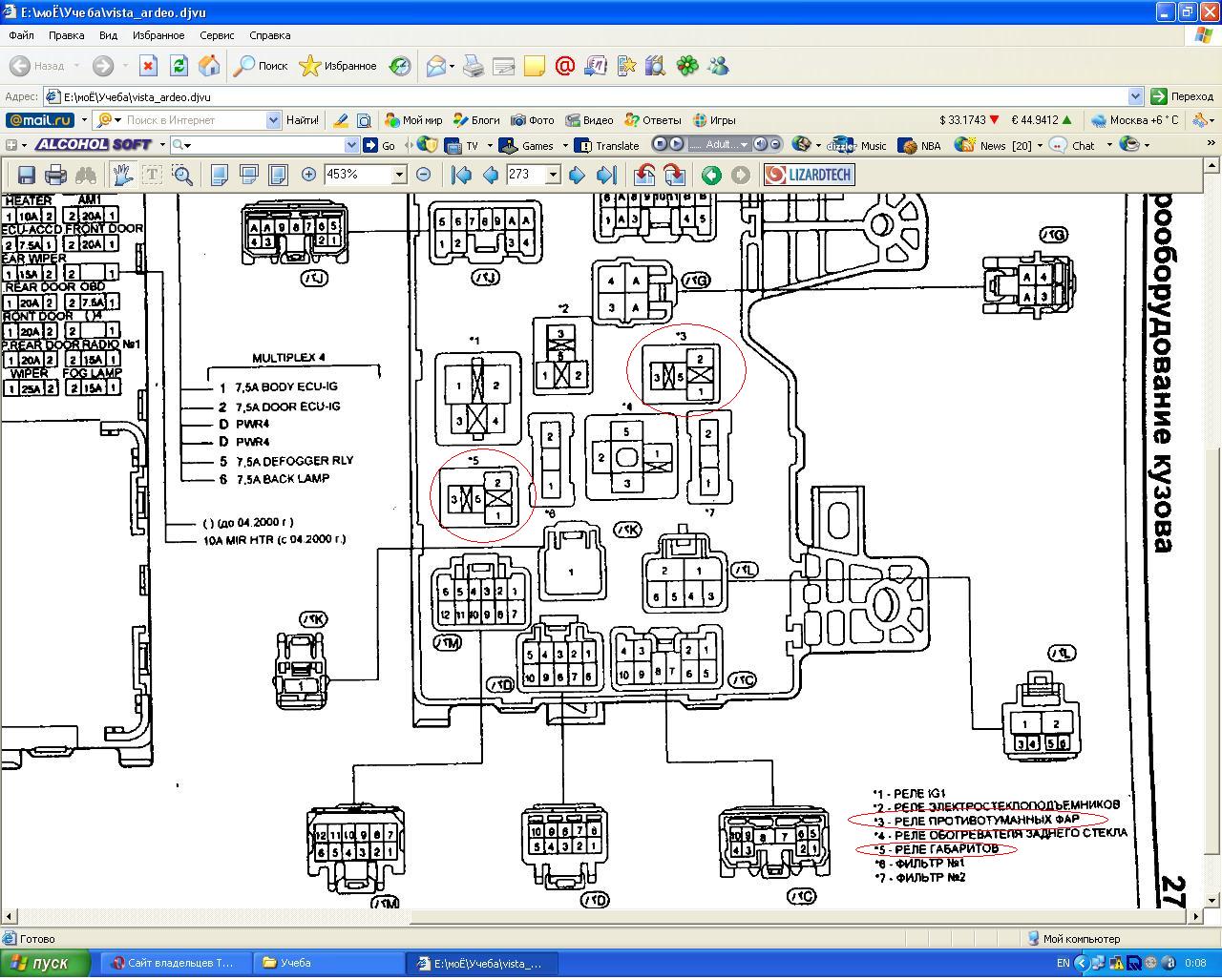Print the document using the DjVu toolbar printer
The image size is (1222, 980).
[56, 175]
